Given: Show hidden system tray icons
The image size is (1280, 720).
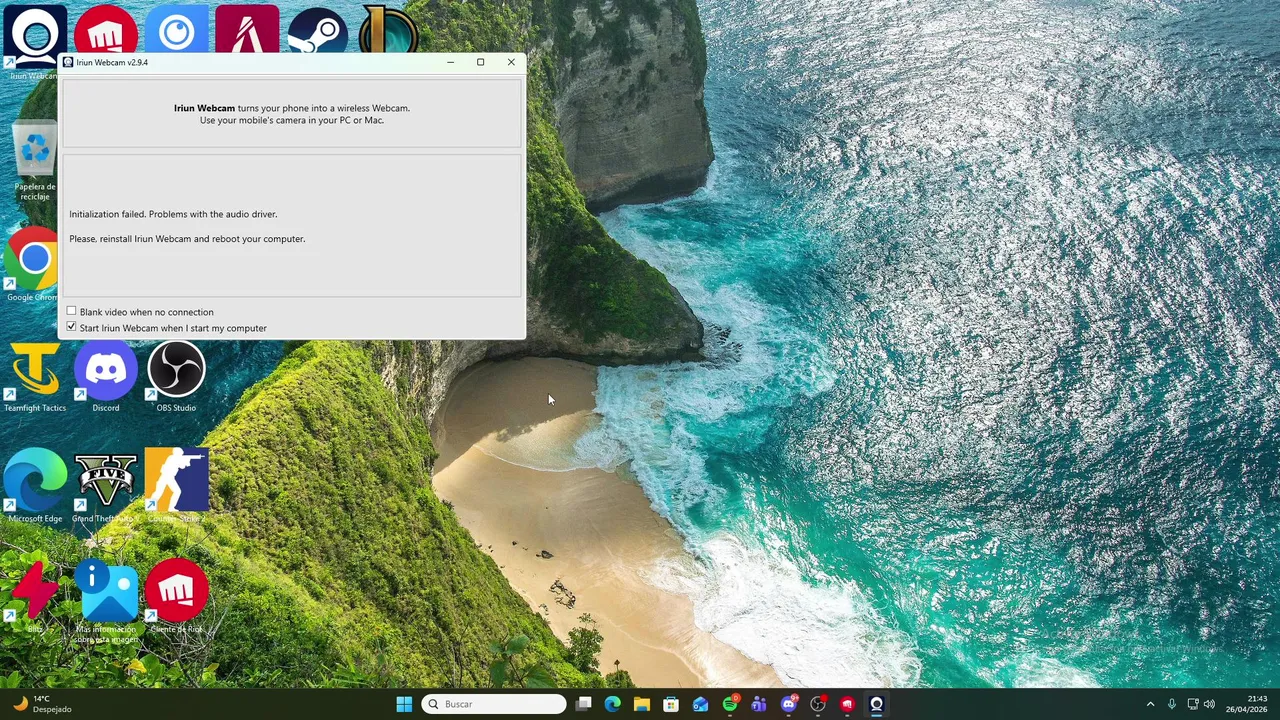Looking at the screenshot, I should pyautogui.click(x=1150, y=704).
